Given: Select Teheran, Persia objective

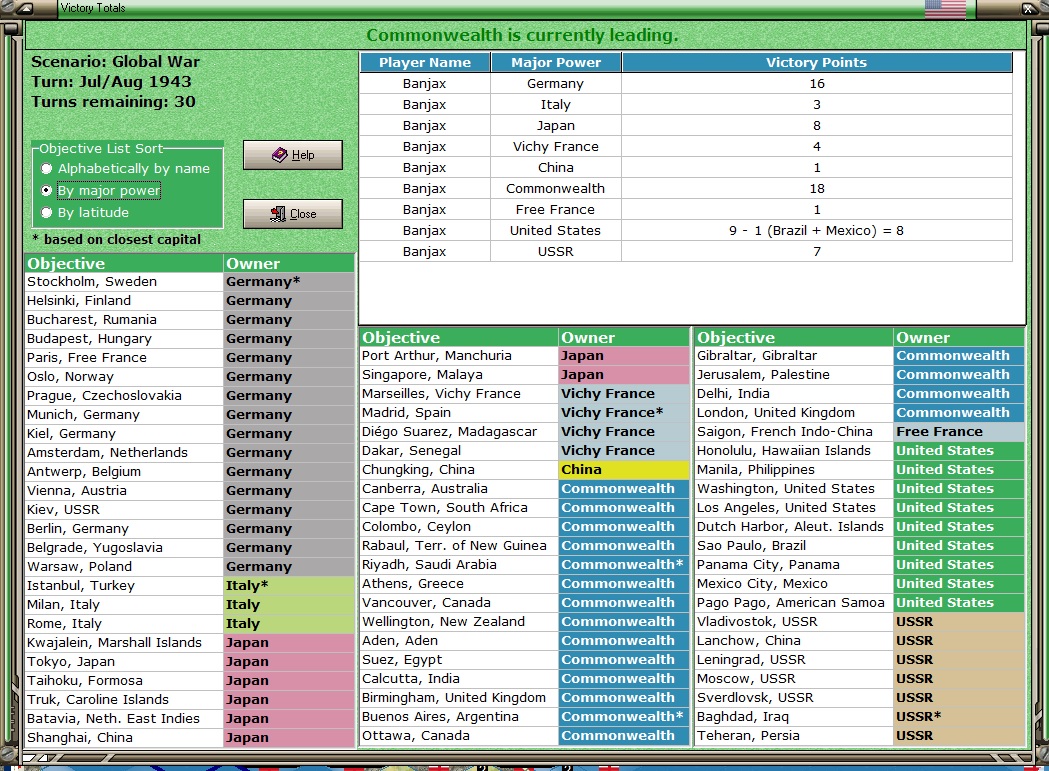Looking at the screenshot, I should pos(794,736).
